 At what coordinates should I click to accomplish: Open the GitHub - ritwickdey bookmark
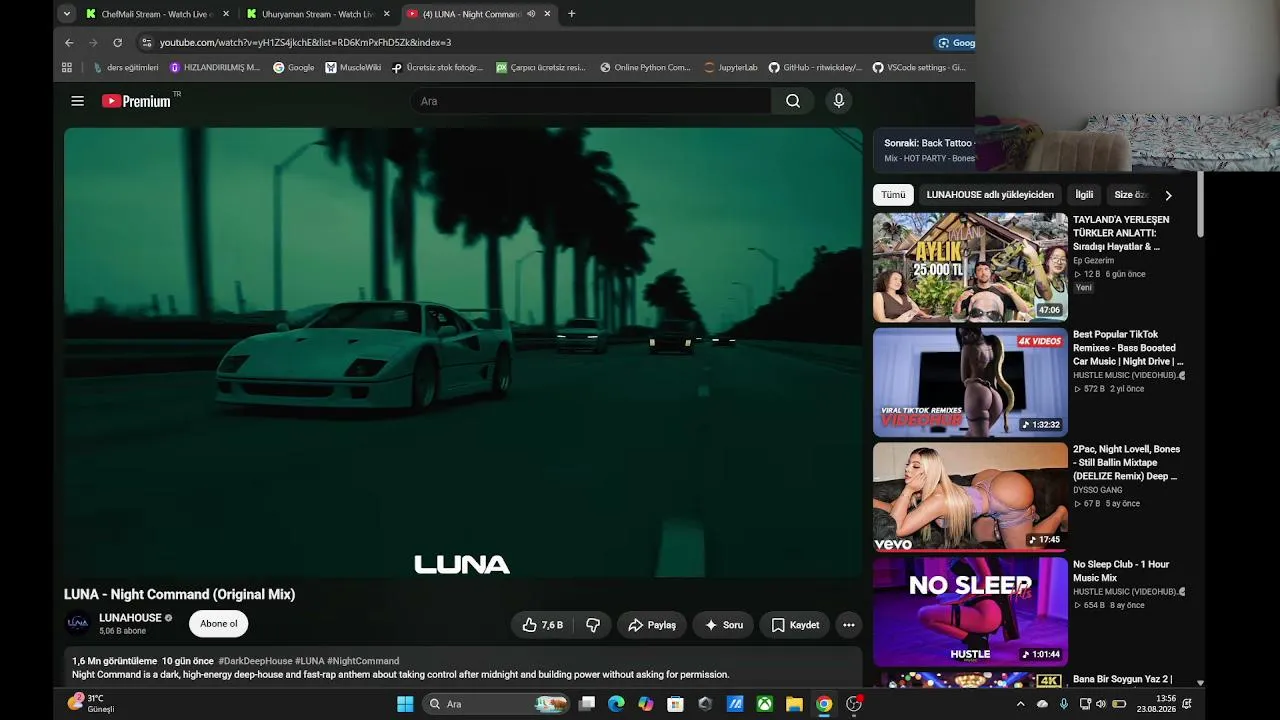coord(815,68)
